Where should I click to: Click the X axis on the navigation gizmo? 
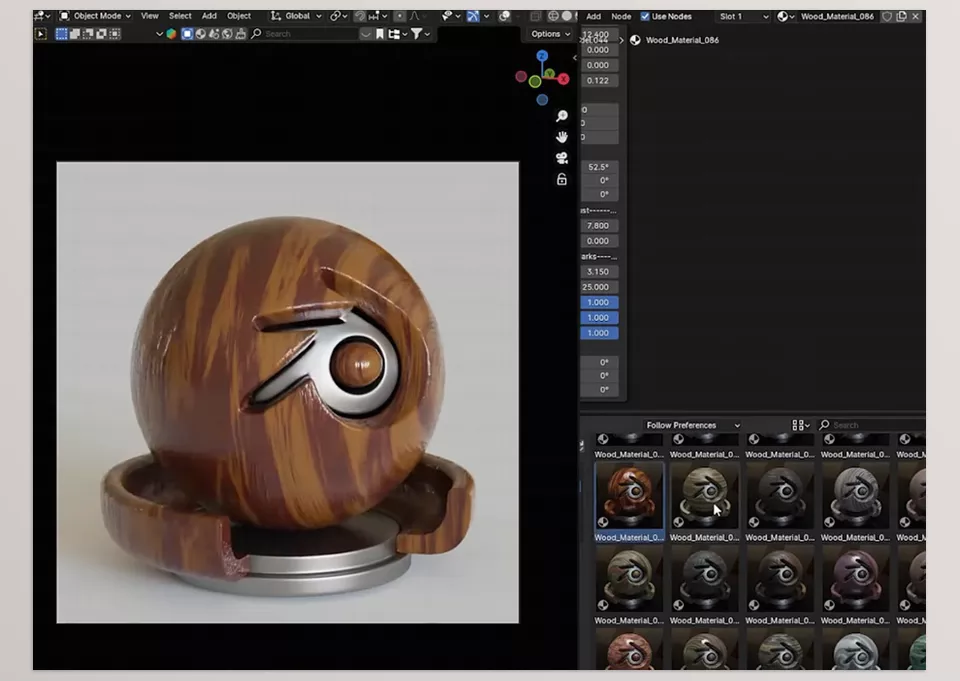pyautogui.click(x=563, y=79)
